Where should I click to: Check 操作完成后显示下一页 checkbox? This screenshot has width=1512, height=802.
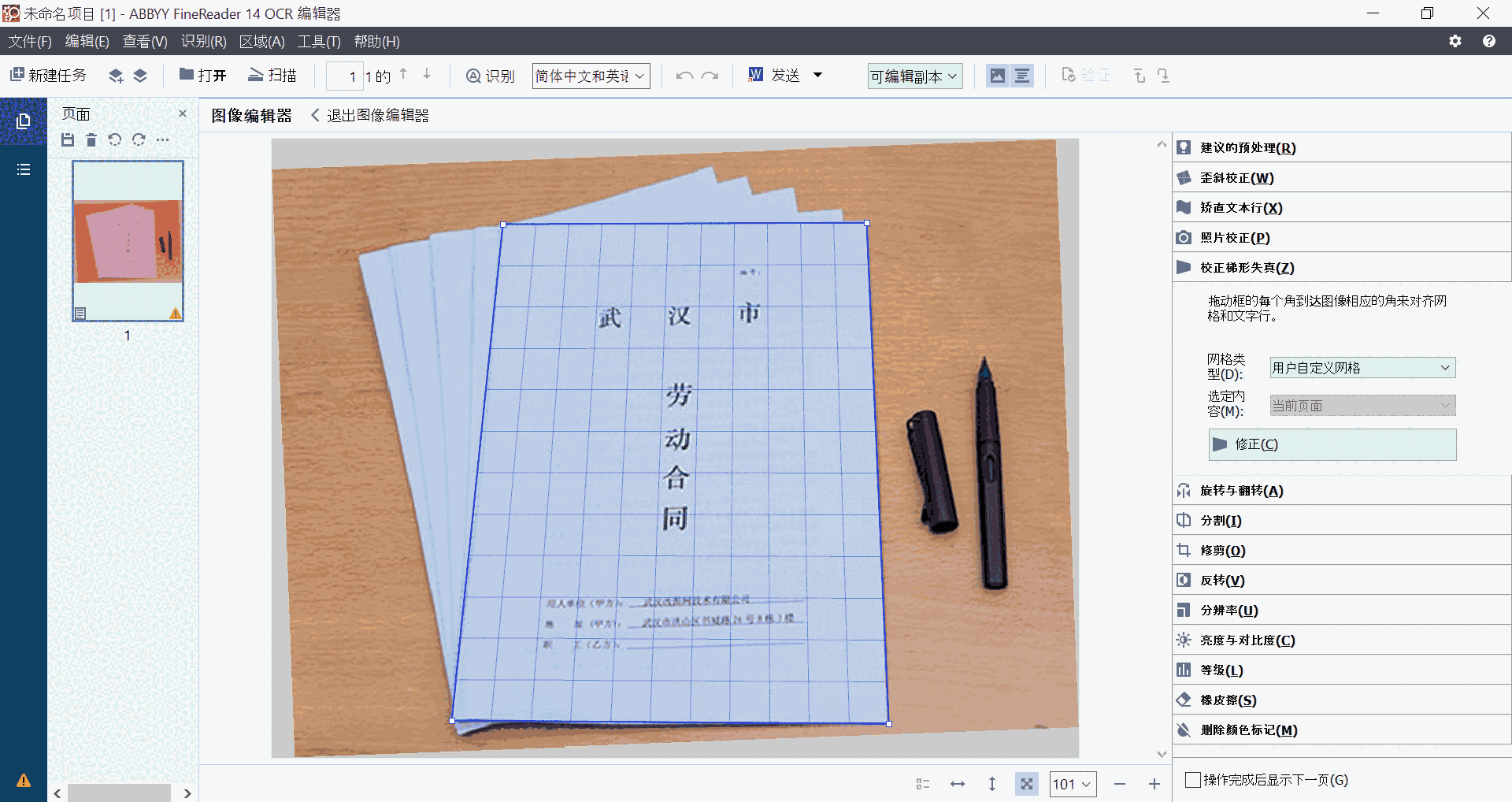tap(1192, 780)
